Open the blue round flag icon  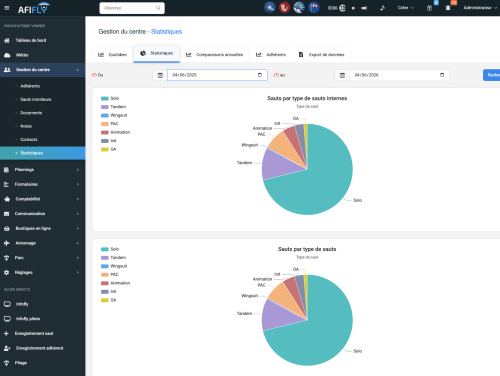314,7
